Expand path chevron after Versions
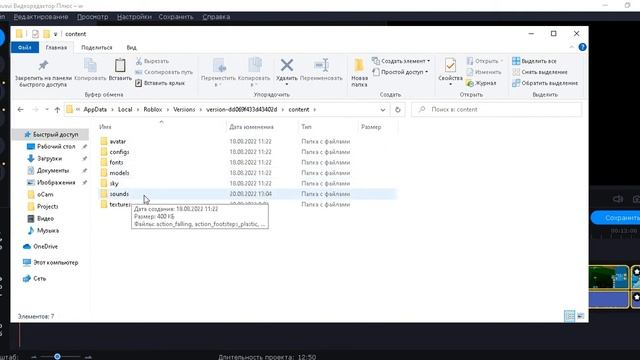This screenshot has height=360, width=640. coord(201,109)
